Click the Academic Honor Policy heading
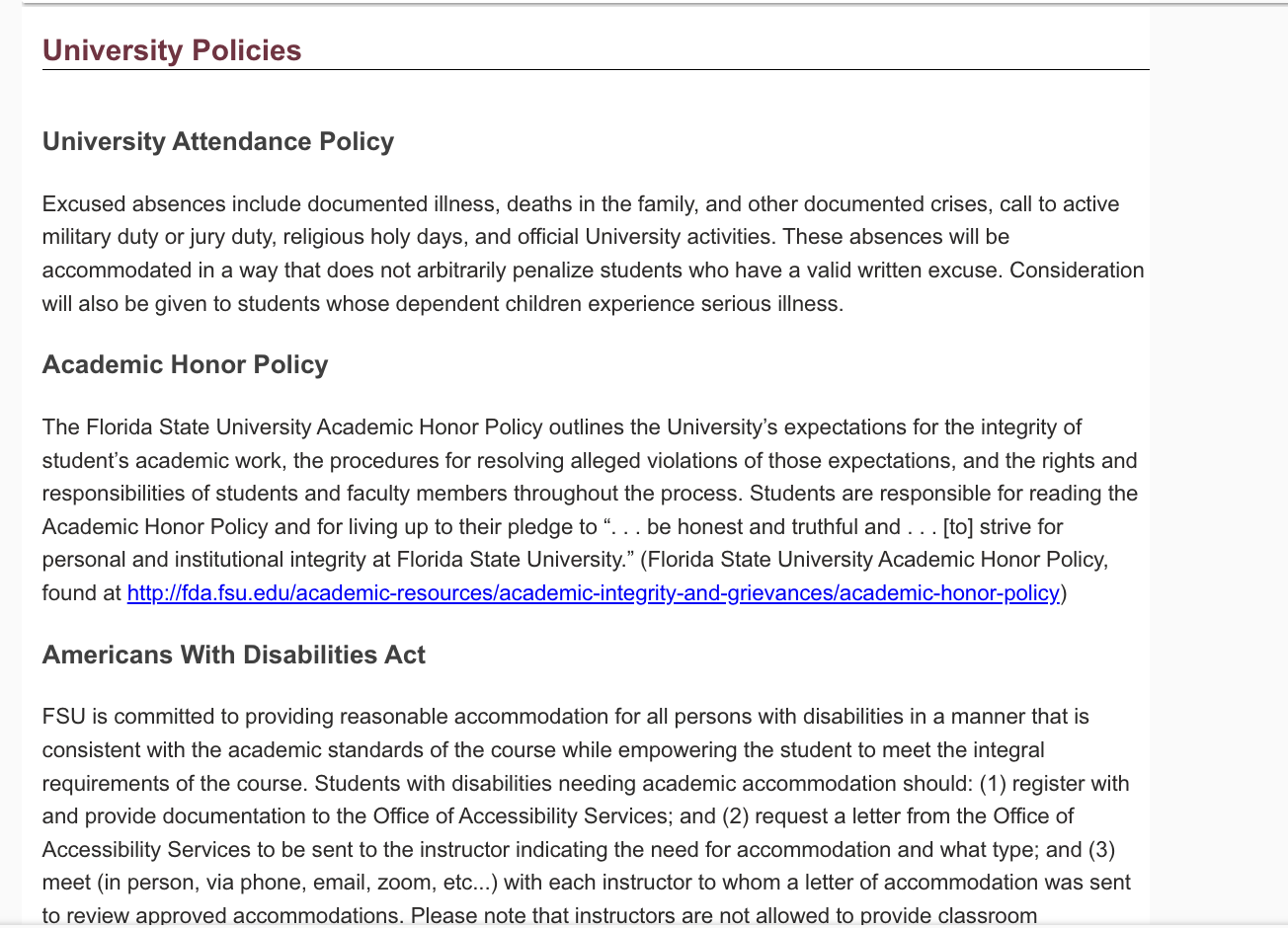Image resolution: width=1288 pixels, height=928 pixels. click(185, 365)
